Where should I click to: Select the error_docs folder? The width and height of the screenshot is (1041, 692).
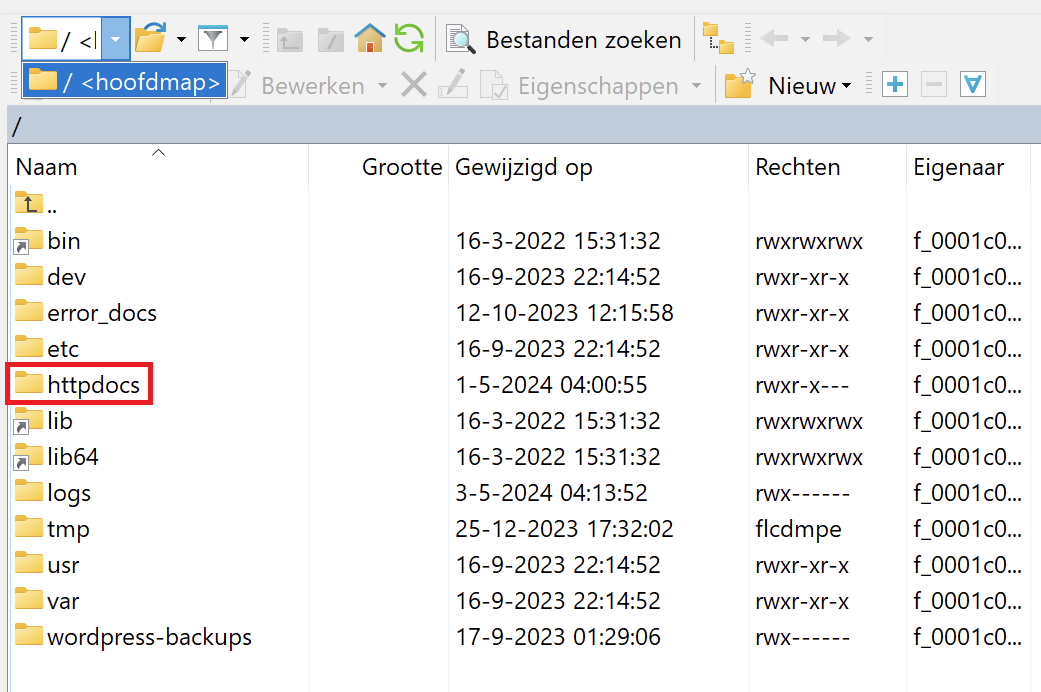pos(101,313)
